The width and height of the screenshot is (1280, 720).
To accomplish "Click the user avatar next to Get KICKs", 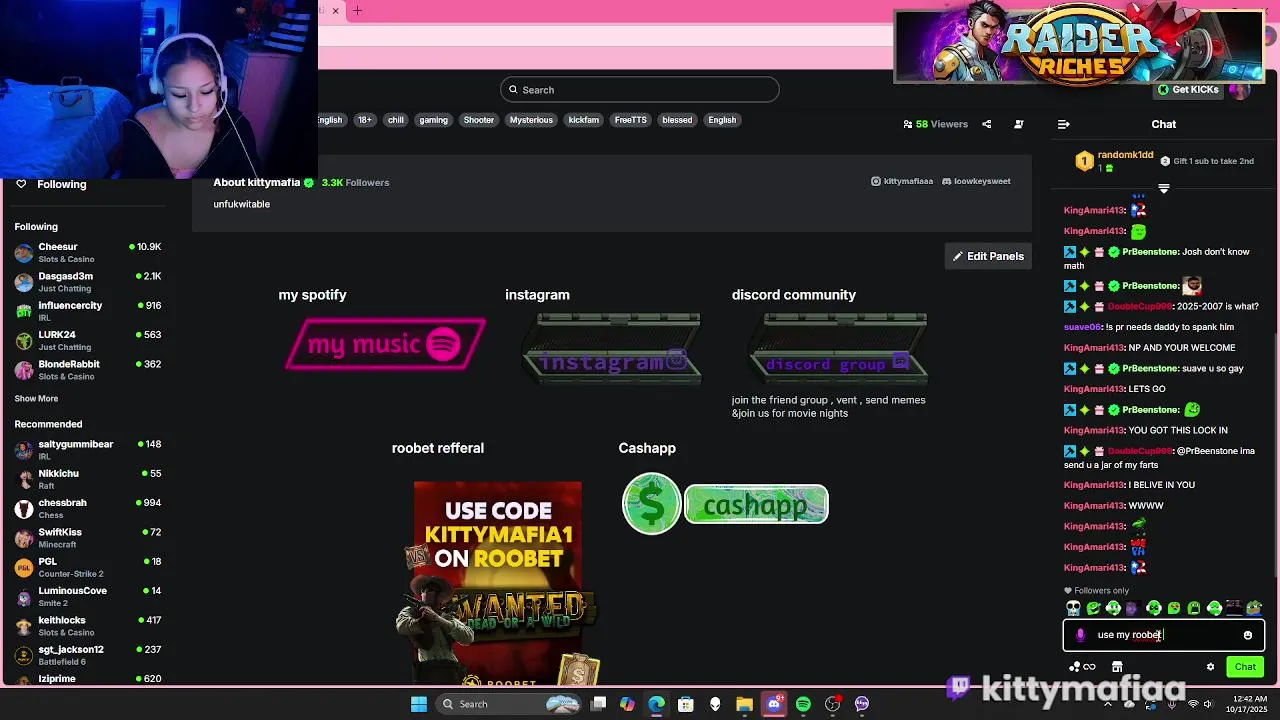I will pyautogui.click(x=1239, y=90).
